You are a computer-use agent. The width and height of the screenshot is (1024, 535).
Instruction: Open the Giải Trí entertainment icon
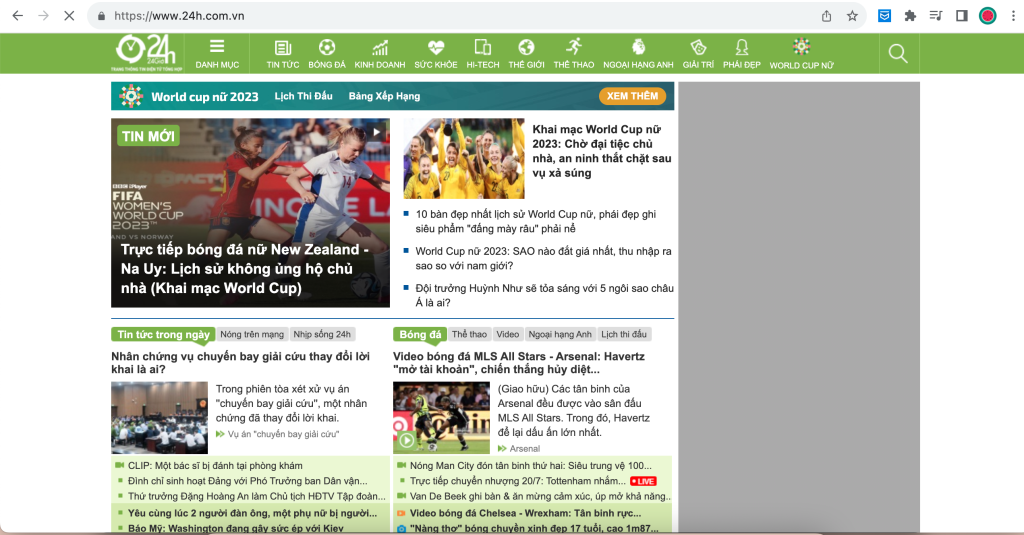(x=698, y=48)
